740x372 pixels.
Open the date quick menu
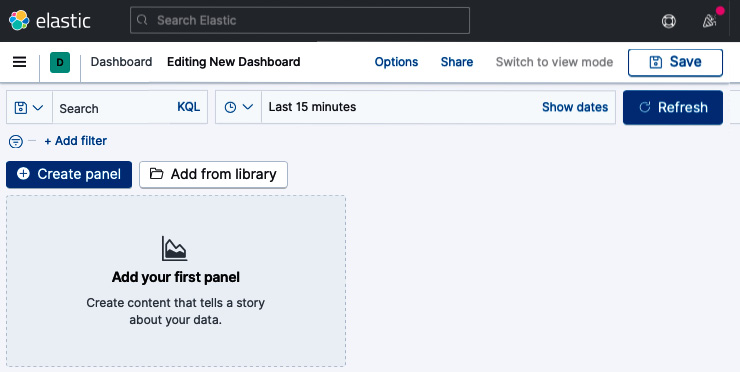pos(238,107)
